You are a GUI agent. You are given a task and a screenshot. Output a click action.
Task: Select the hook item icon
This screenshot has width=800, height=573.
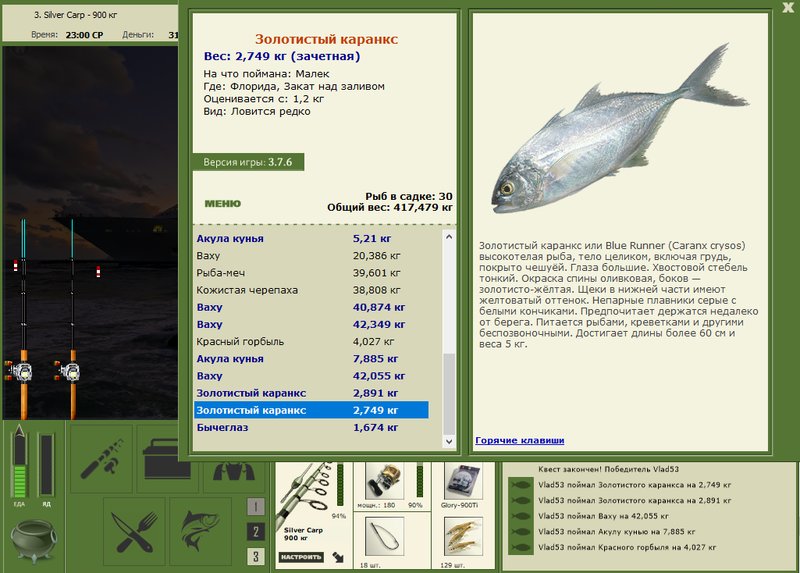point(385,536)
